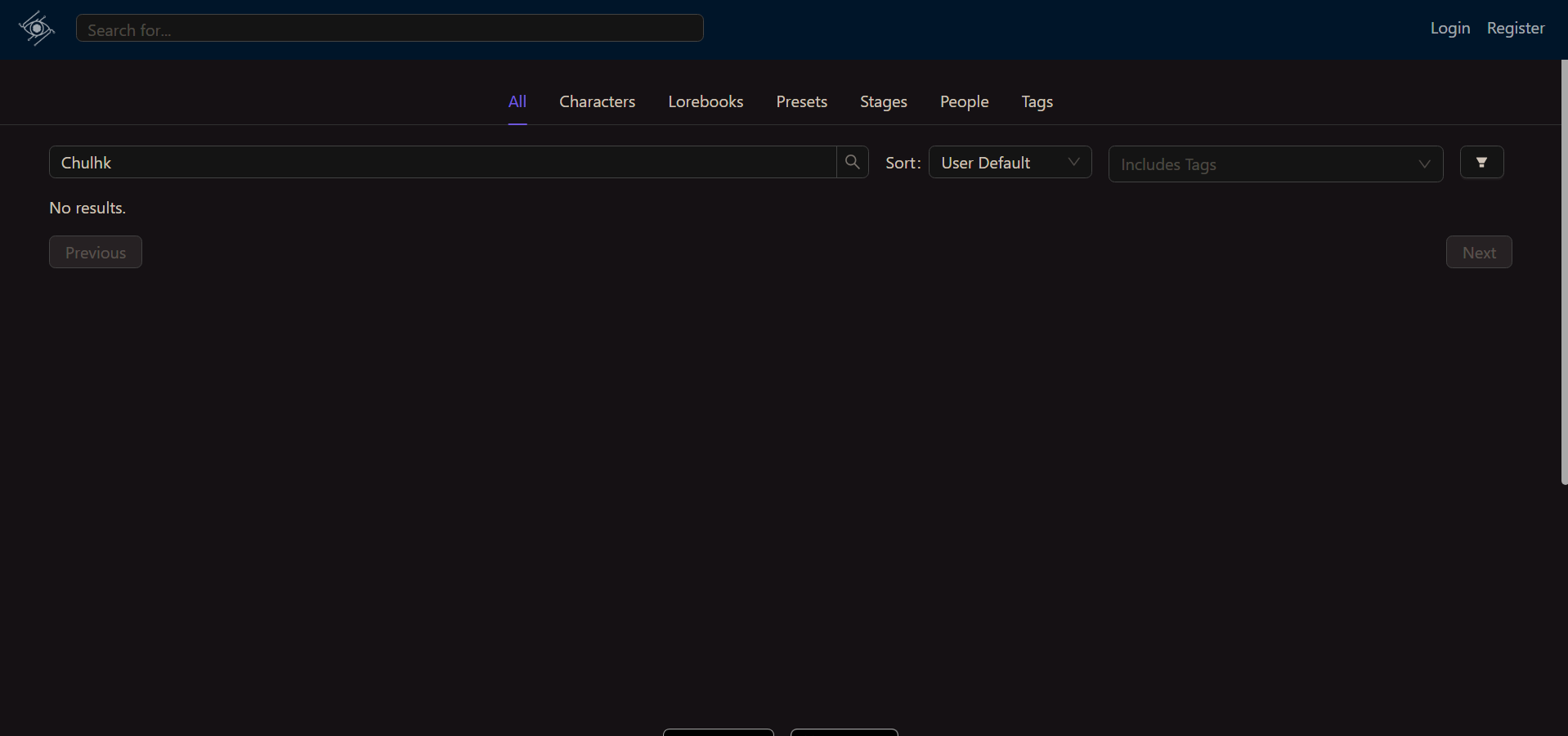Viewport: 1568px width, 736px height.
Task: Click the magnifier search button beside Chulhk
Action: tap(852, 162)
